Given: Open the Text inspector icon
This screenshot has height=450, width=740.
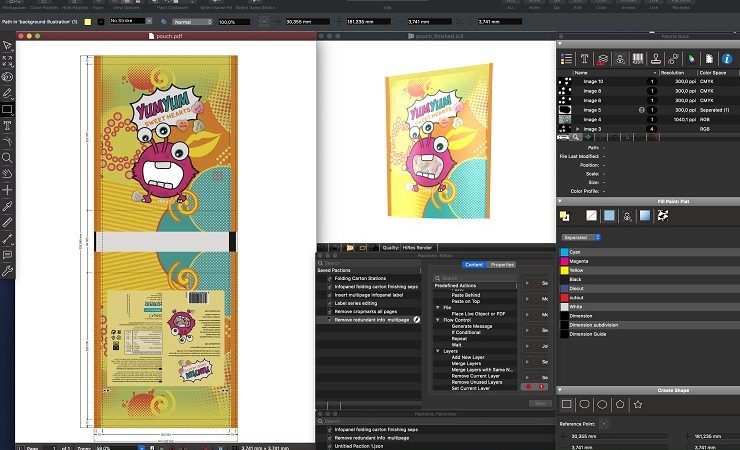Looking at the screenshot, I should pyautogui.click(x=584, y=58).
